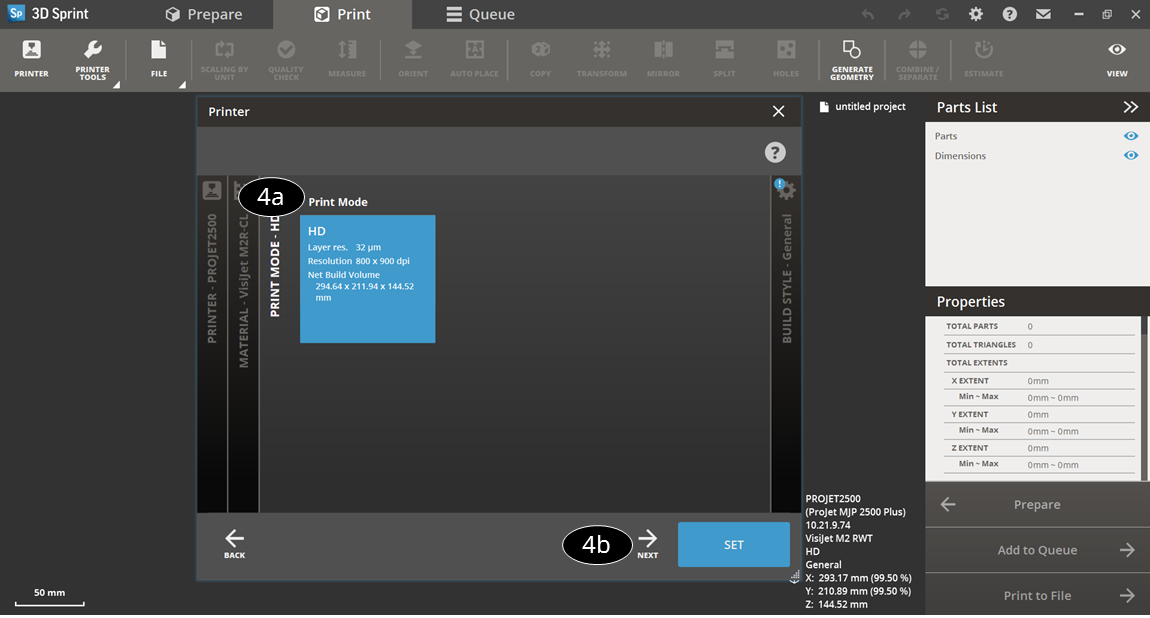Image resolution: width=1150 pixels, height=618 pixels.
Task: Expand the Parts List panel with double chevron
Action: [1131, 106]
